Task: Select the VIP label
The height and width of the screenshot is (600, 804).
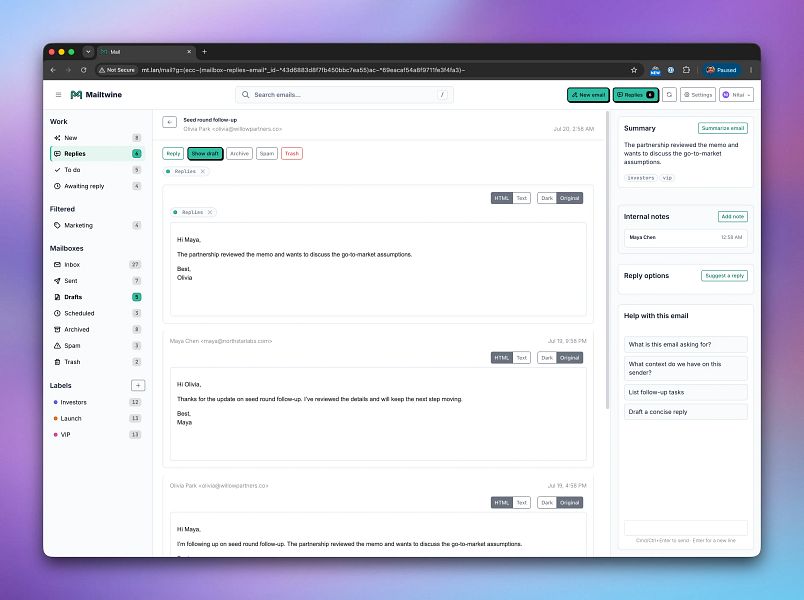Action: coord(97,435)
